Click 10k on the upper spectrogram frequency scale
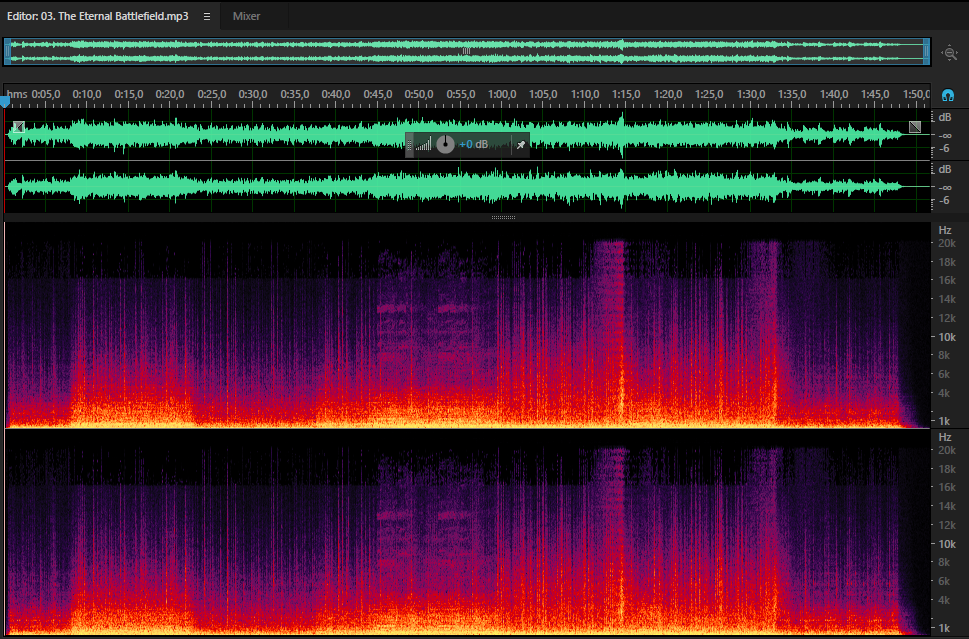The width and height of the screenshot is (969, 639). coord(947,337)
